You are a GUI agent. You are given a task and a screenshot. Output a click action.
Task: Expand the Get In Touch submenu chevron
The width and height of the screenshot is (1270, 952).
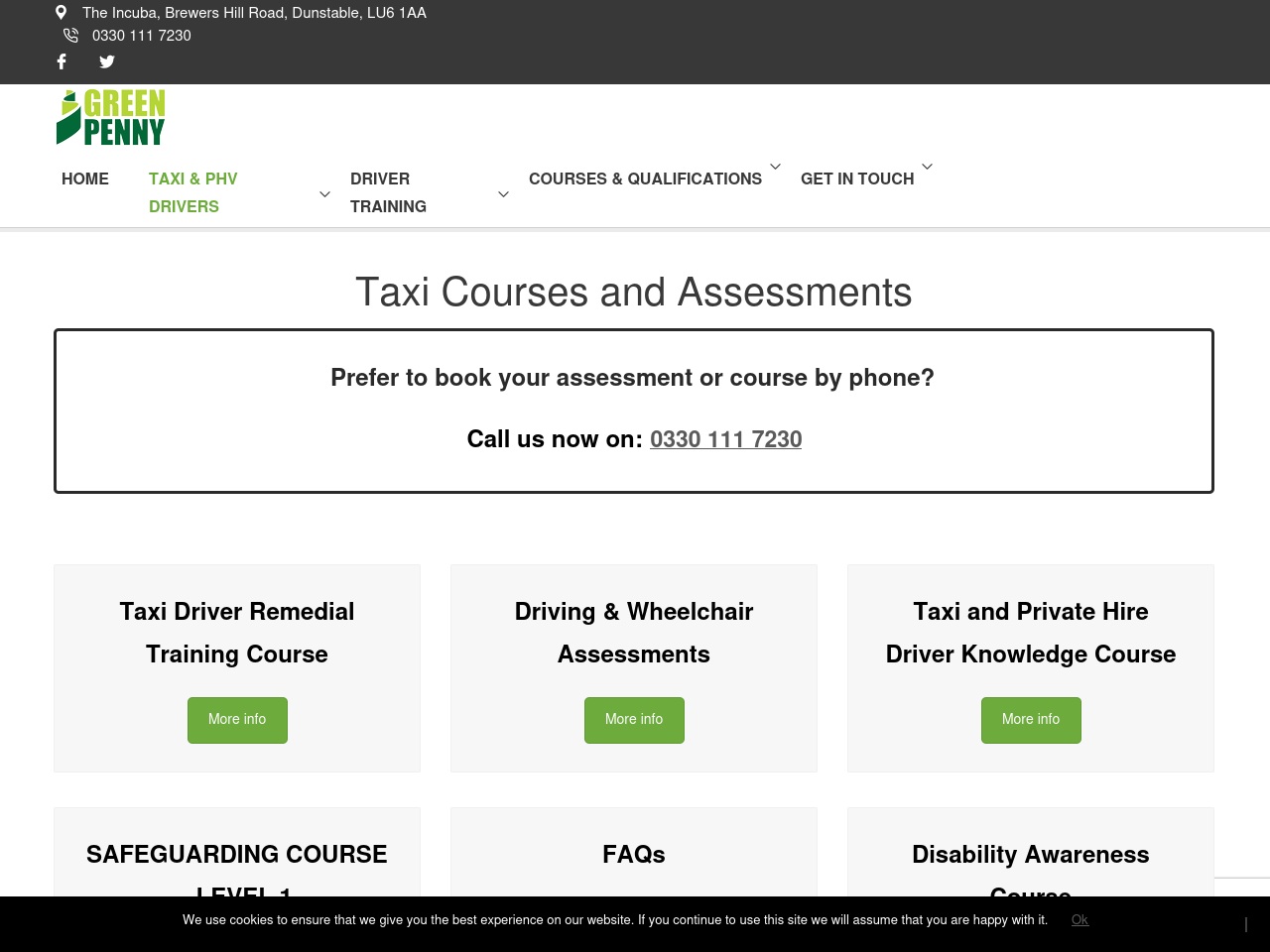click(x=928, y=166)
